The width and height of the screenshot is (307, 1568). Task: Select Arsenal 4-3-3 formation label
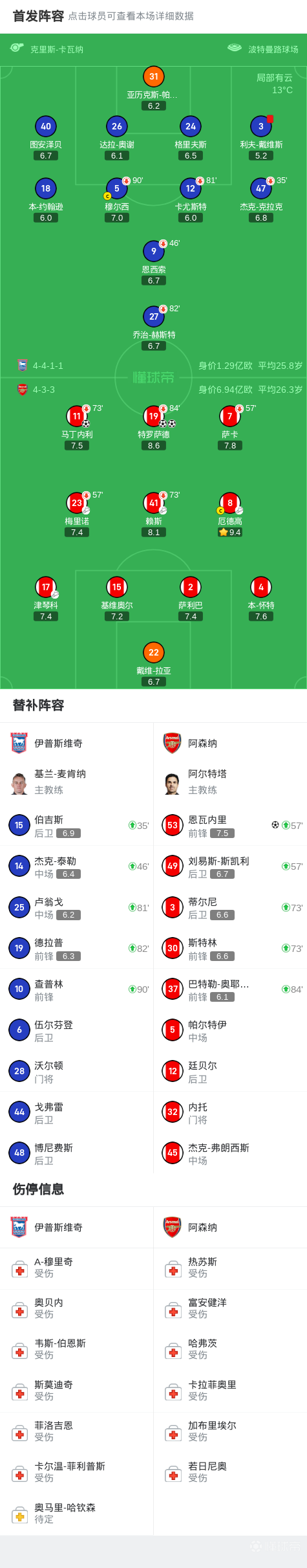[x=44, y=390]
